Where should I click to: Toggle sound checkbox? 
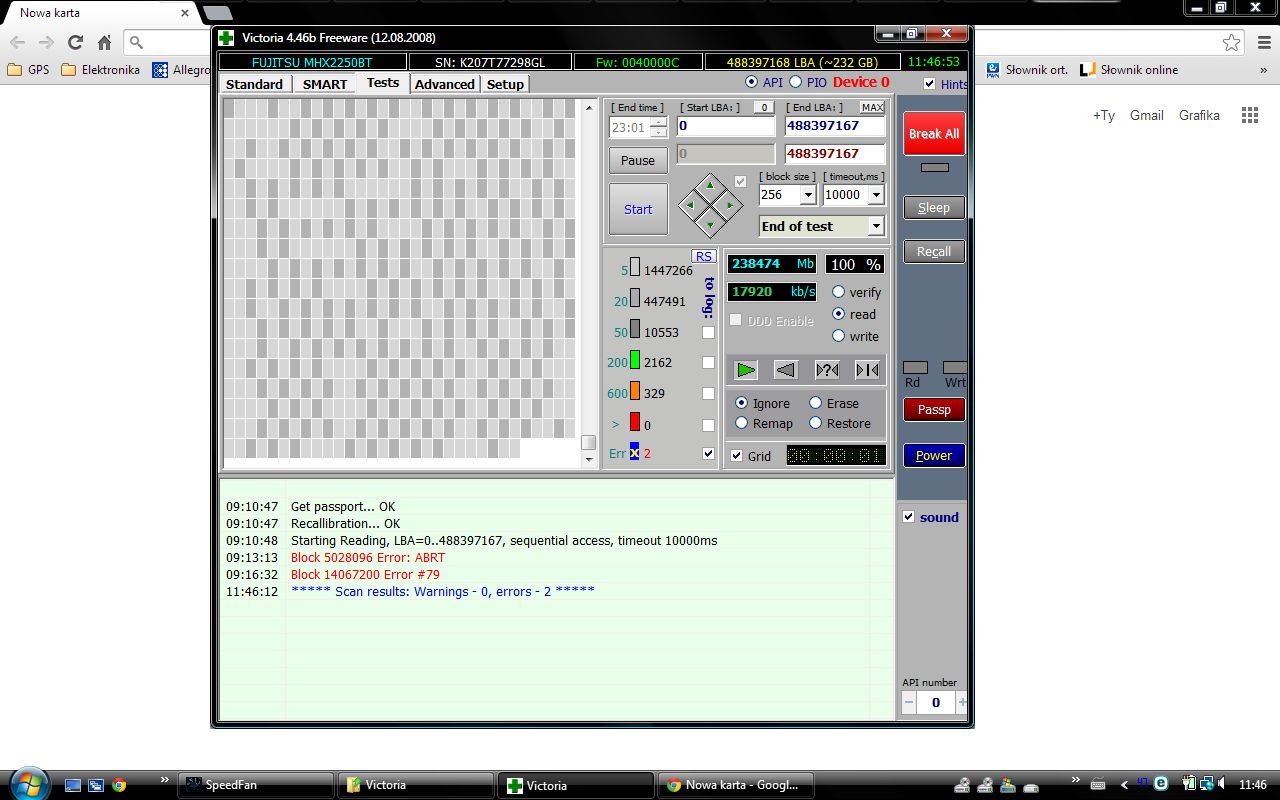(909, 517)
